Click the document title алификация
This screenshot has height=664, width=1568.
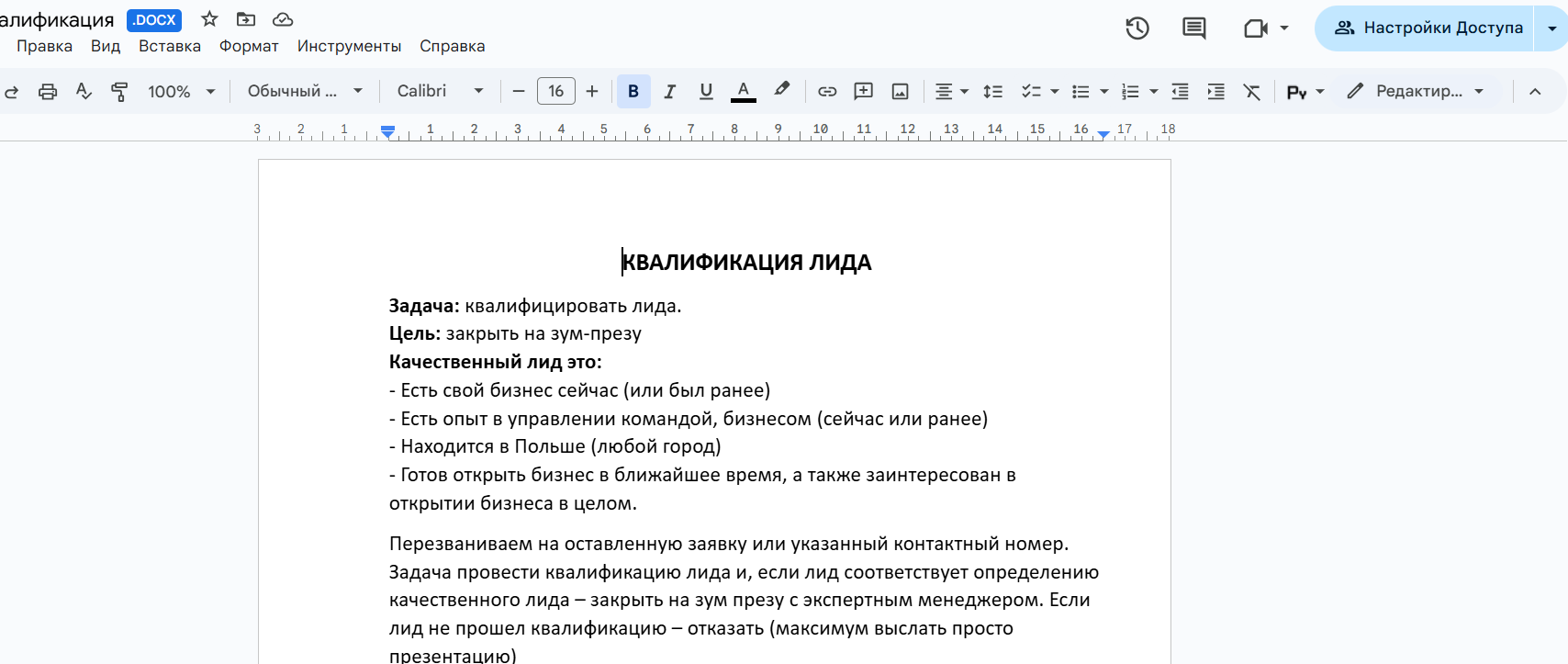[57, 19]
